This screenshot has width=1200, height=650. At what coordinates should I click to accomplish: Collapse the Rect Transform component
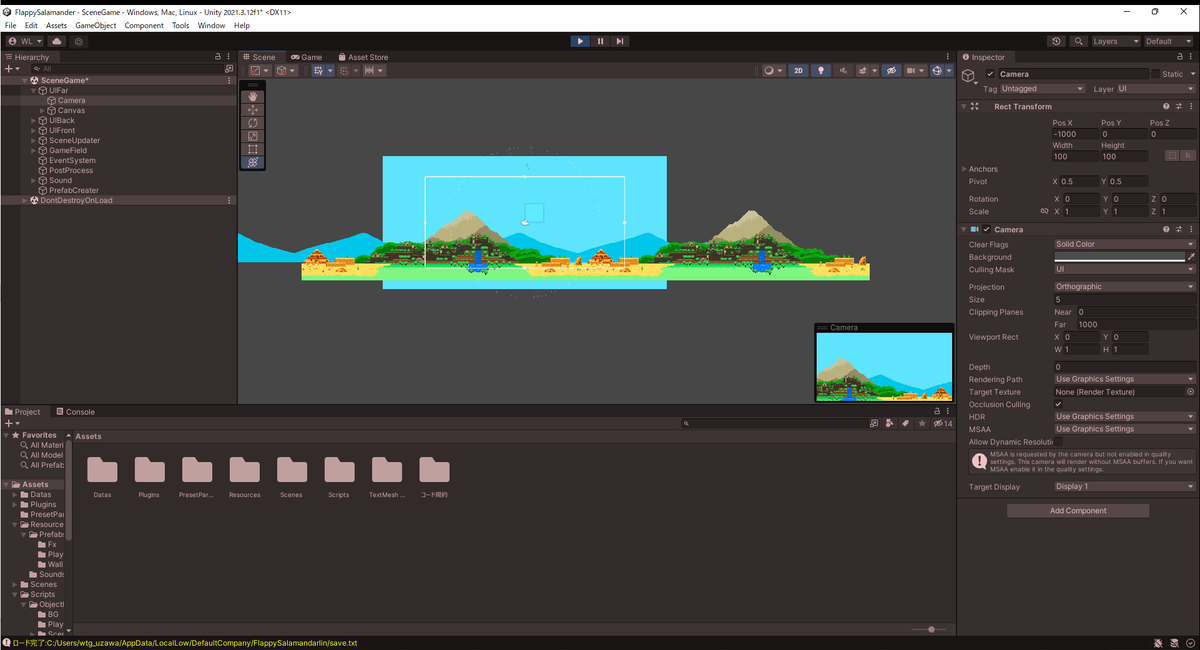[x=965, y=106]
